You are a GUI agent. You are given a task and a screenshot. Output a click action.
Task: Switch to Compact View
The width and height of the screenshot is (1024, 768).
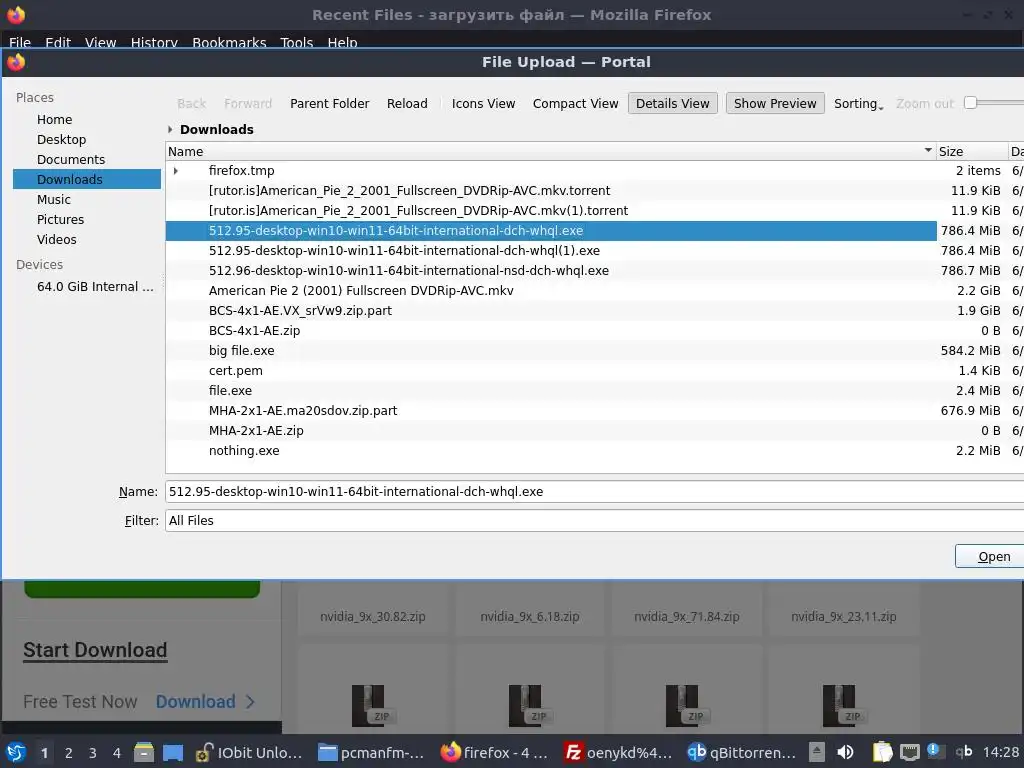(575, 103)
